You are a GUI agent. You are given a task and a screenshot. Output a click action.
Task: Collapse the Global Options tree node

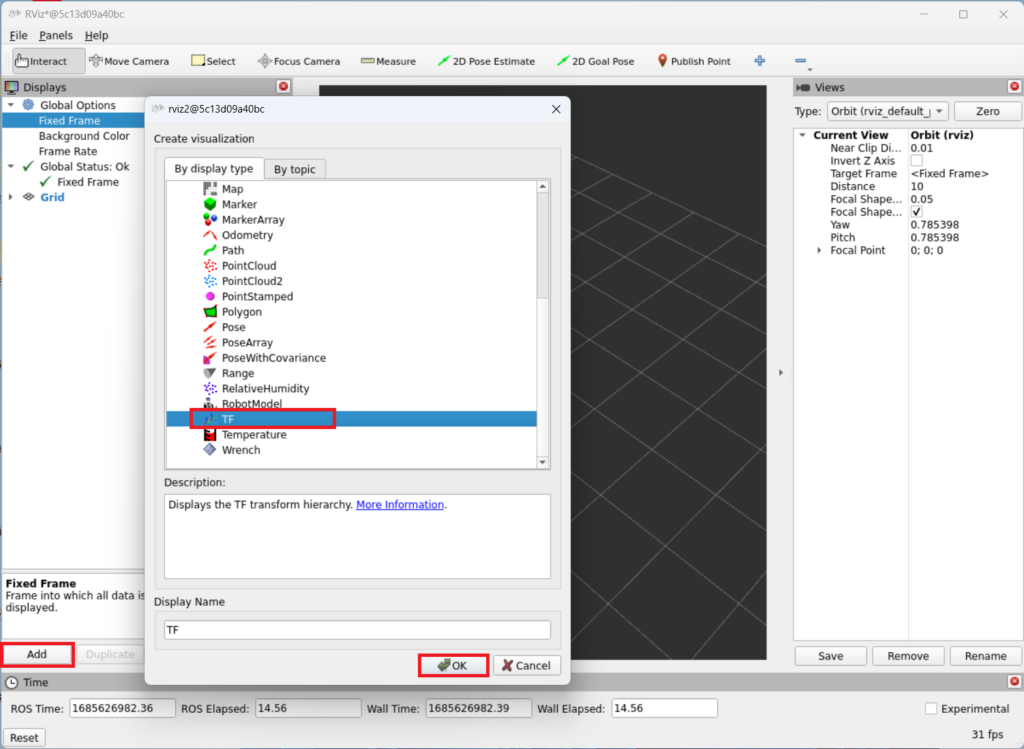(10, 104)
